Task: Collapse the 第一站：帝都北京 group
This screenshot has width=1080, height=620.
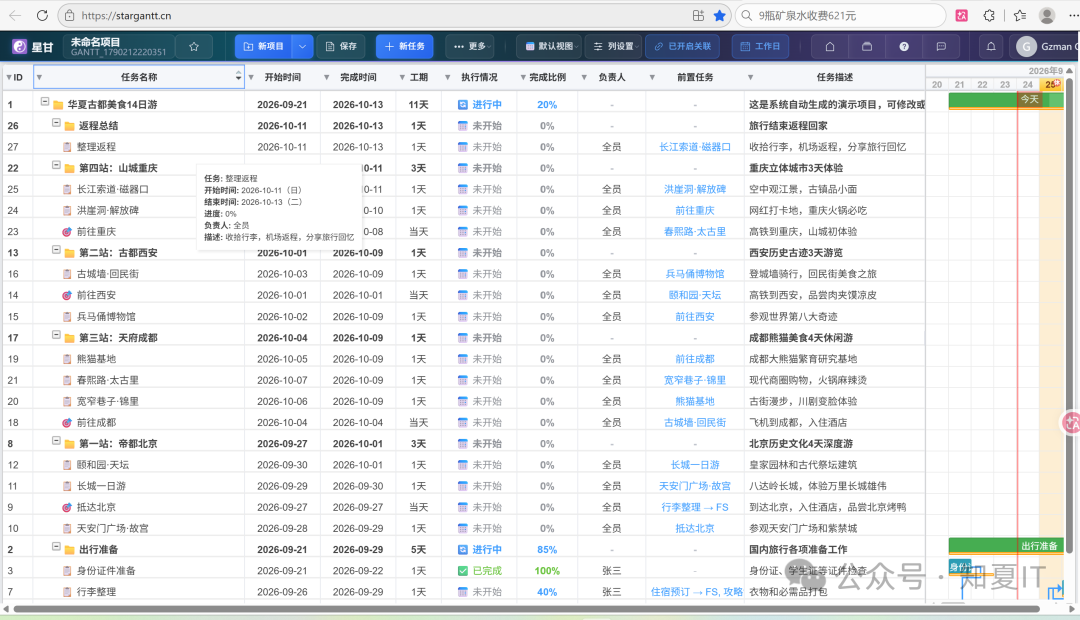Action: (x=56, y=441)
